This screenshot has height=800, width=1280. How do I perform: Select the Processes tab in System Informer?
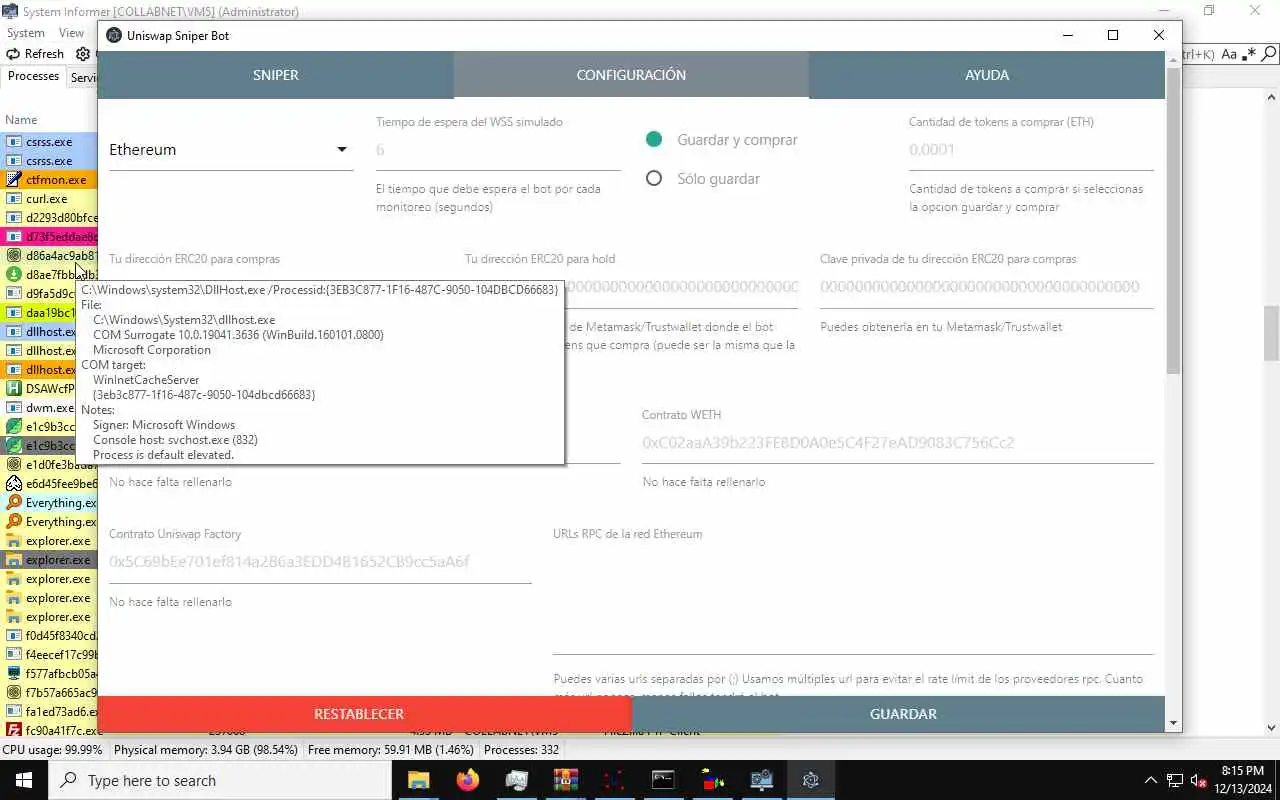[33, 77]
